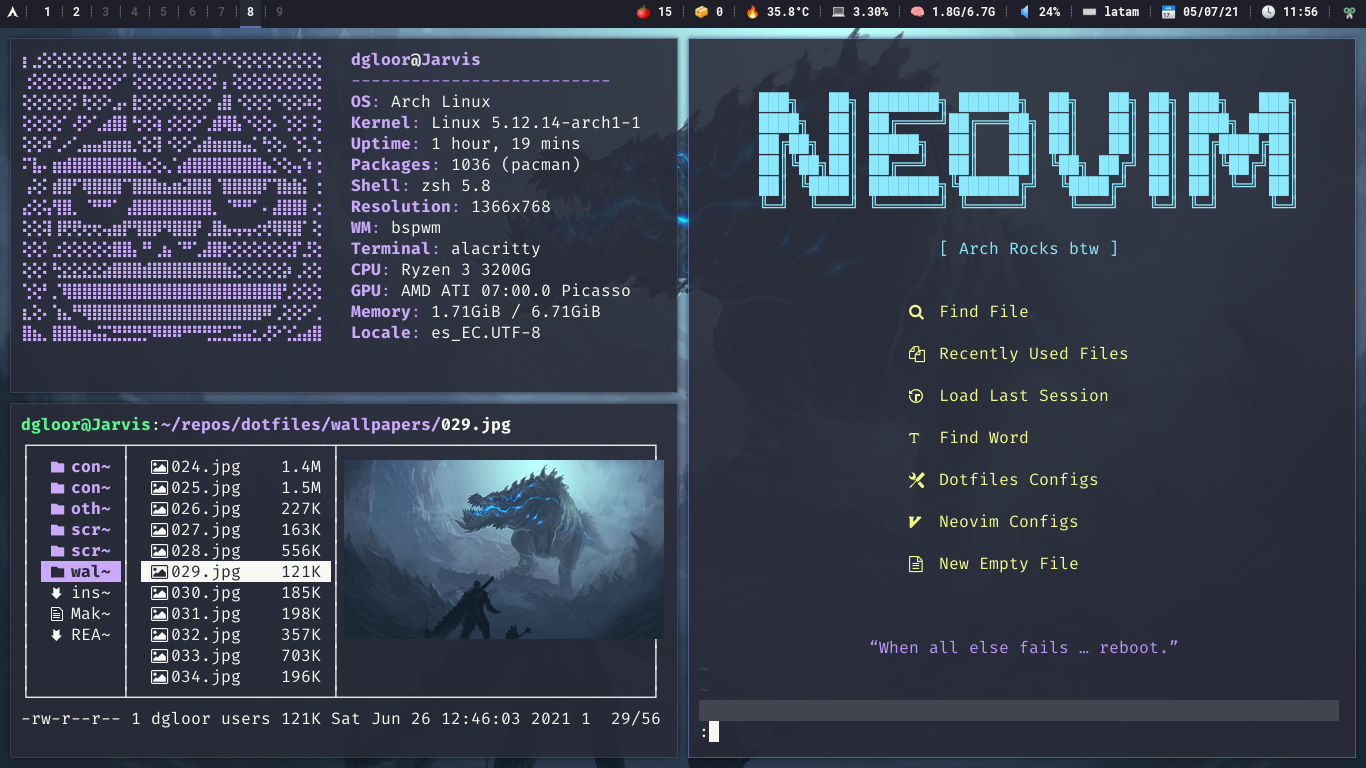Click the calendar date icon
The image size is (1366, 768).
[x=1168, y=12]
